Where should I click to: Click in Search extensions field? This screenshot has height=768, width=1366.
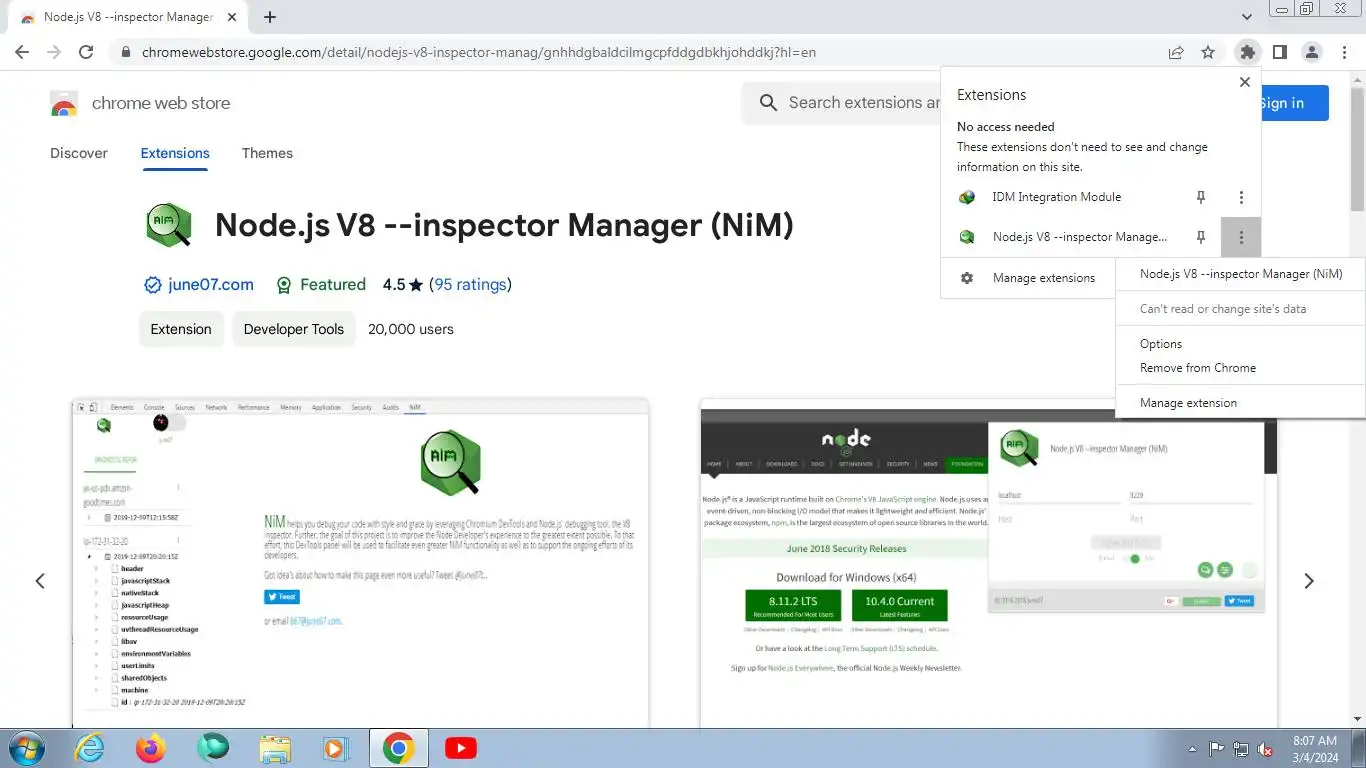[864, 103]
